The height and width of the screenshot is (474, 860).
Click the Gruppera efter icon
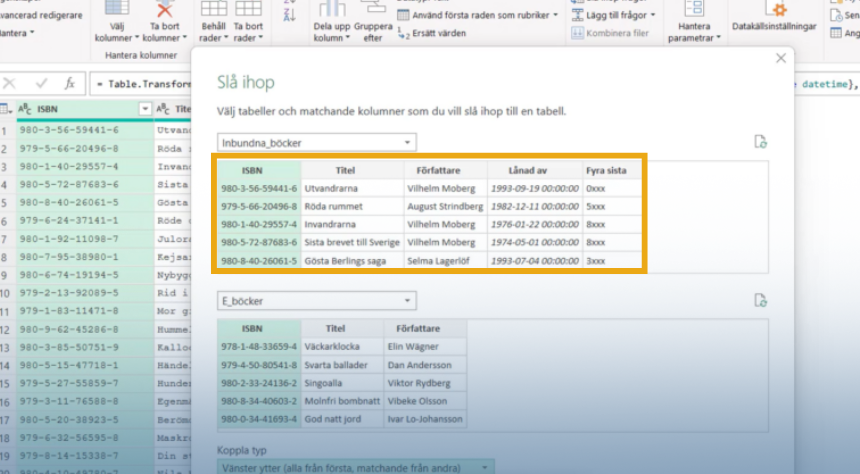click(373, 10)
